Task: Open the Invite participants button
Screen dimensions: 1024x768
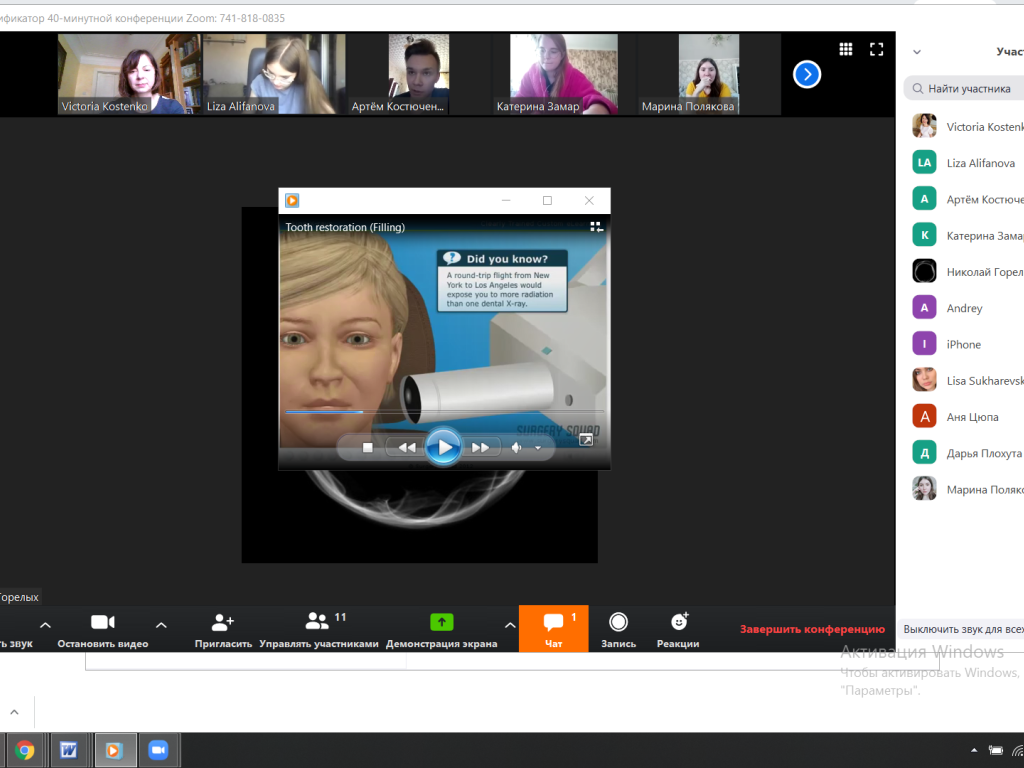Action: click(x=223, y=629)
